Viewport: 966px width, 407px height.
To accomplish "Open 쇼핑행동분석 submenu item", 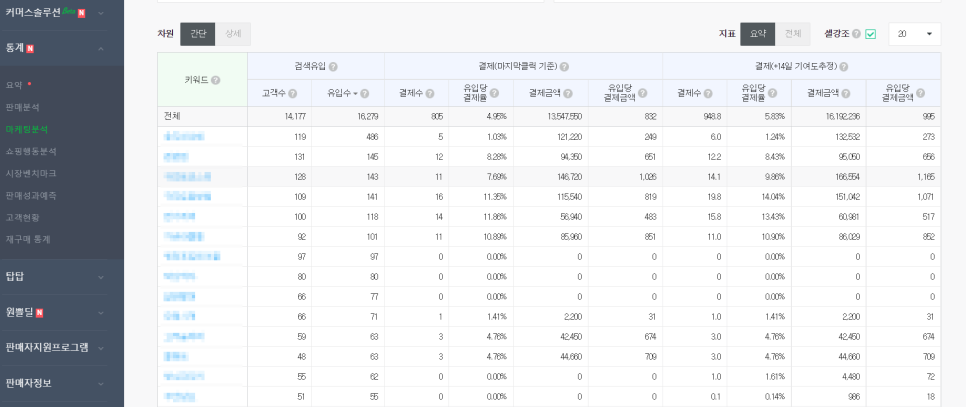I will pyautogui.click(x=31, y=151).
